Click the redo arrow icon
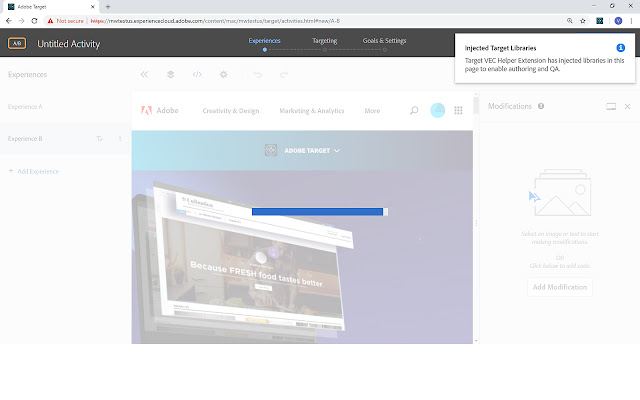This screenshot has height=400, width=640. click(284, 74)
